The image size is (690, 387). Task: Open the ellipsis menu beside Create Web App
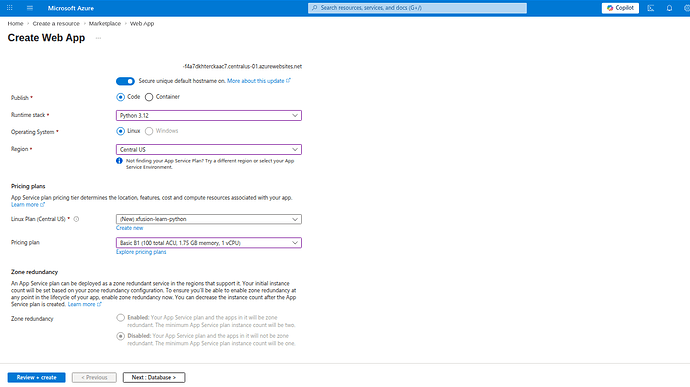pyautogui.click(x=99, y=38)
